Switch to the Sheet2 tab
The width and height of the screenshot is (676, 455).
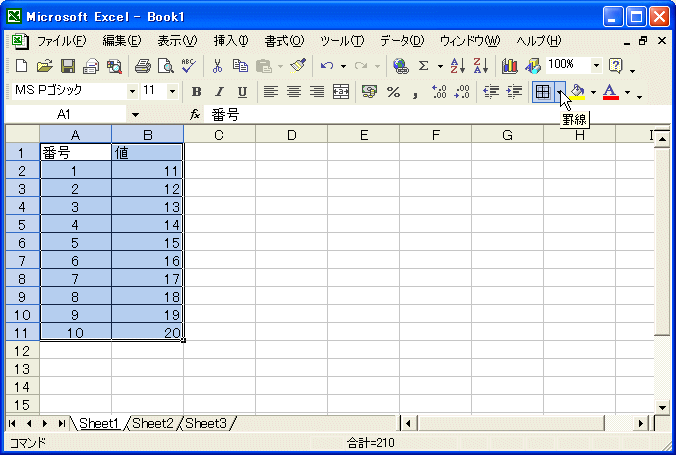tap(153, 424)
